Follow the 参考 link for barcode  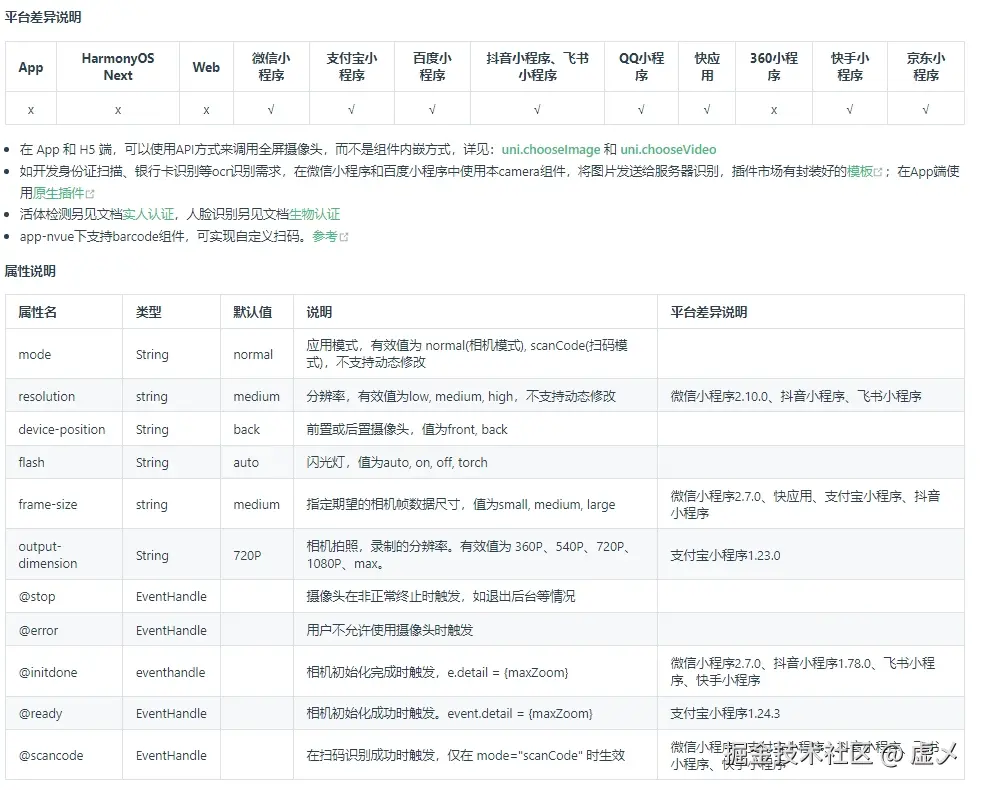click(x=325, y=236)
